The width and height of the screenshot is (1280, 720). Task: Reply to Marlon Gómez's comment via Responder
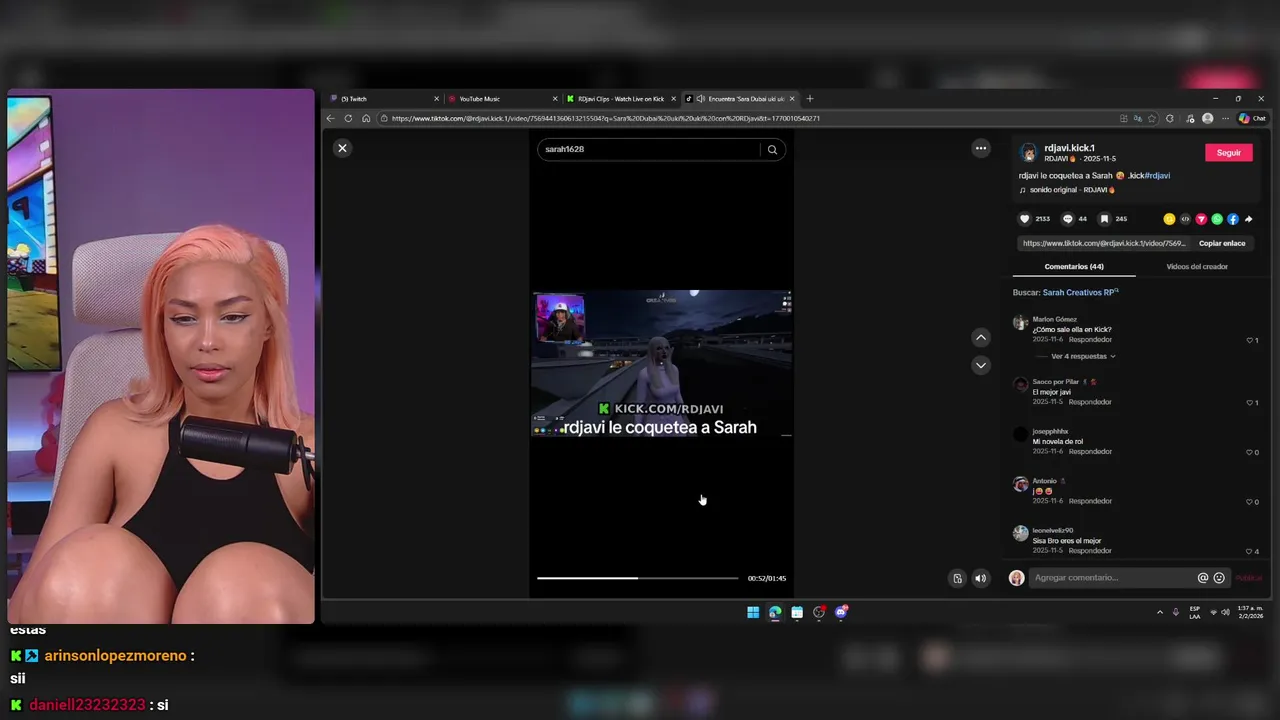(1090, 340)
